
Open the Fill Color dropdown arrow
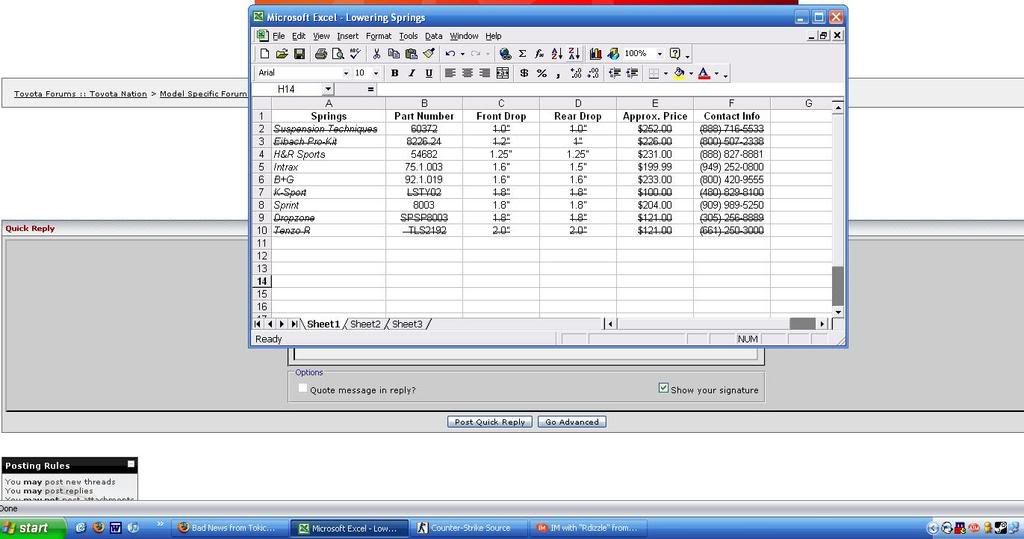(691, 73)
